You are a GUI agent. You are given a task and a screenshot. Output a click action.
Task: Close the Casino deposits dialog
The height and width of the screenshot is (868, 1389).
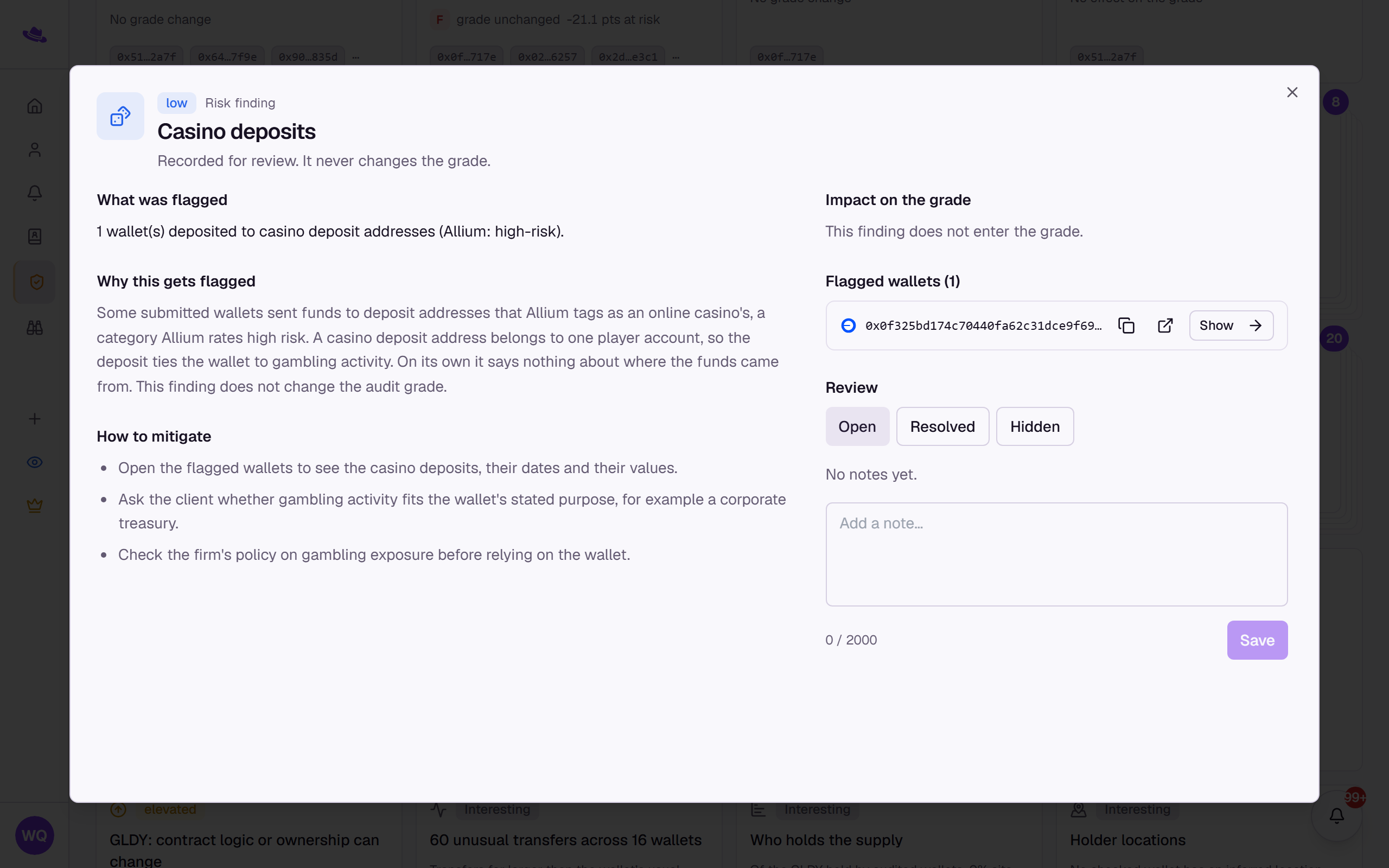1292,92
